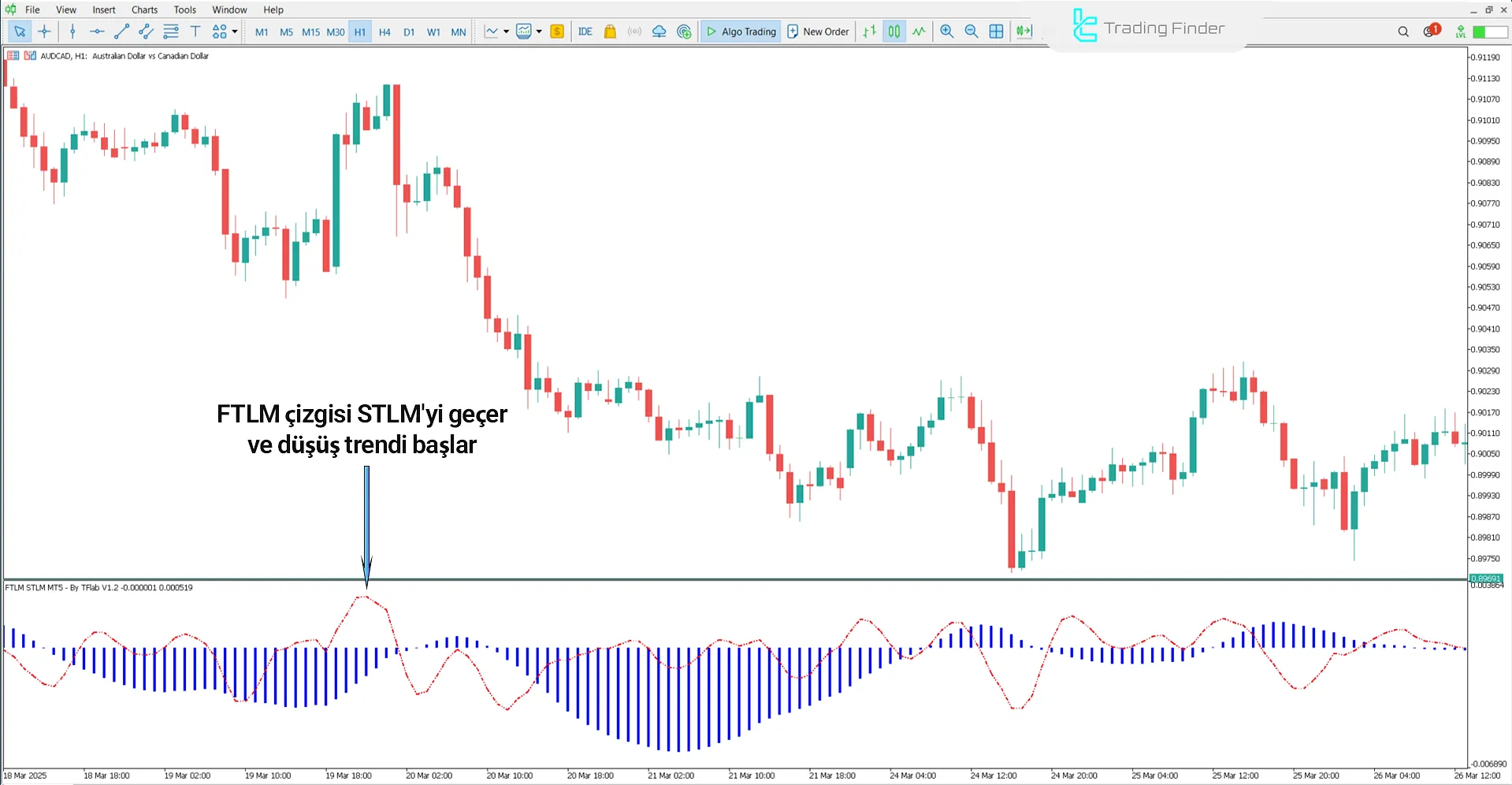
Task: Switch timeframe to H4
Action: [385, 32]
